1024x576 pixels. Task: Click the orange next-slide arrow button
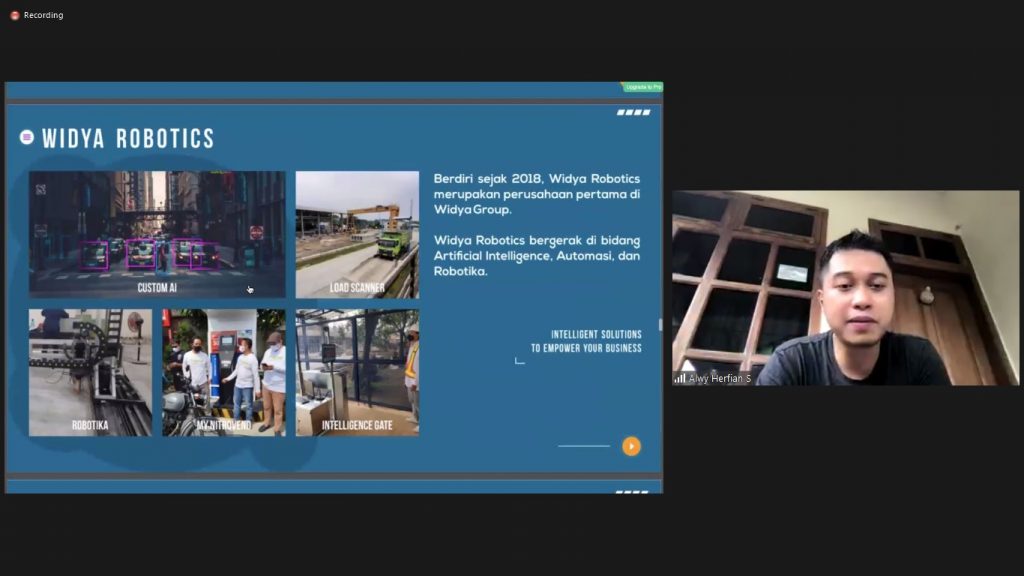click(632, 446)
